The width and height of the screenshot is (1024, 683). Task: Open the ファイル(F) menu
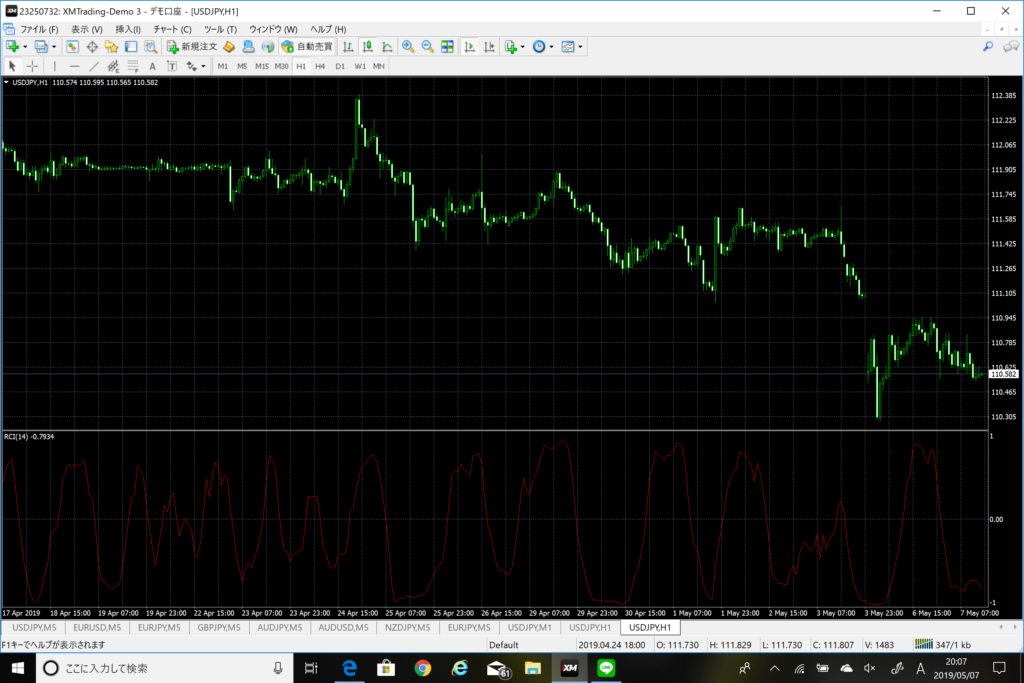tap(39, 29)
